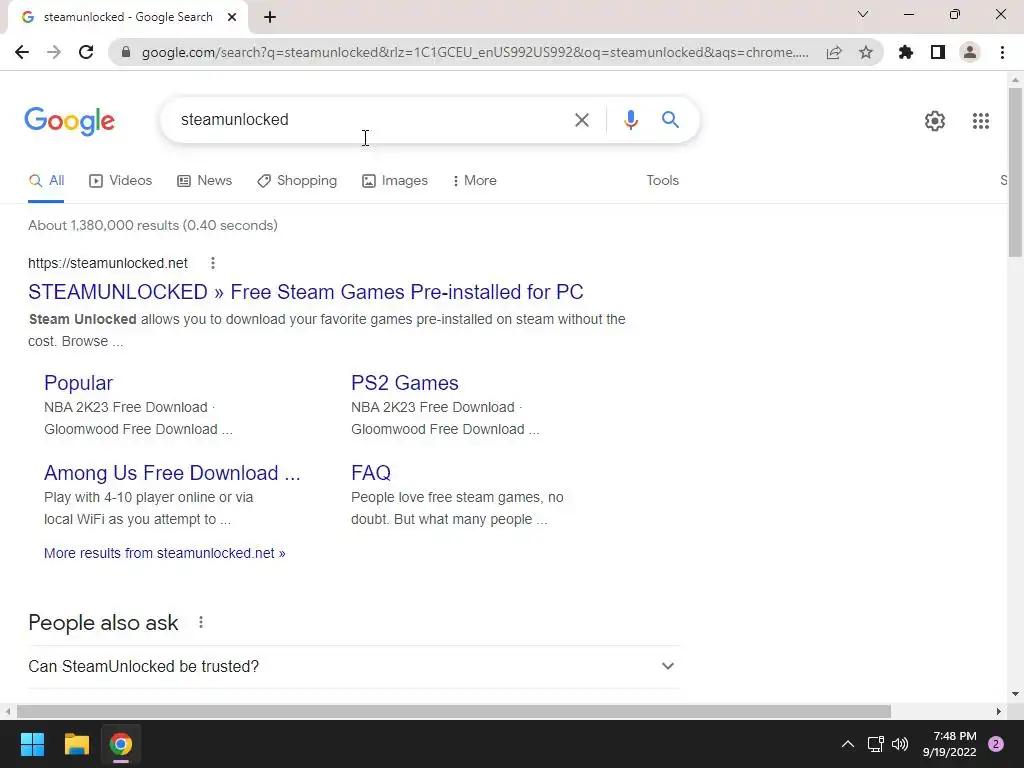1024x768 pixels.
Task: Expand 'Can SteamUnlocked be trusted?' question
Action: (354, 667)
